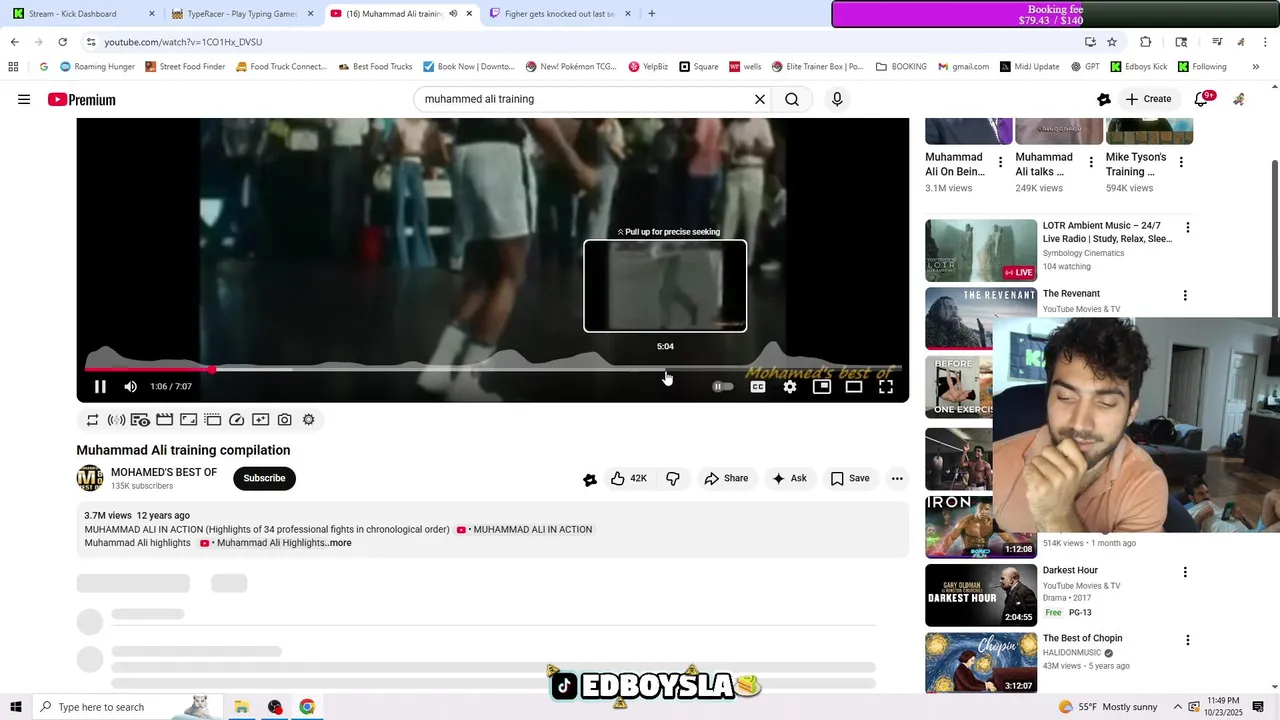Click the expand-view icon below video
The image size is (1280, 720).
point(188,420)
